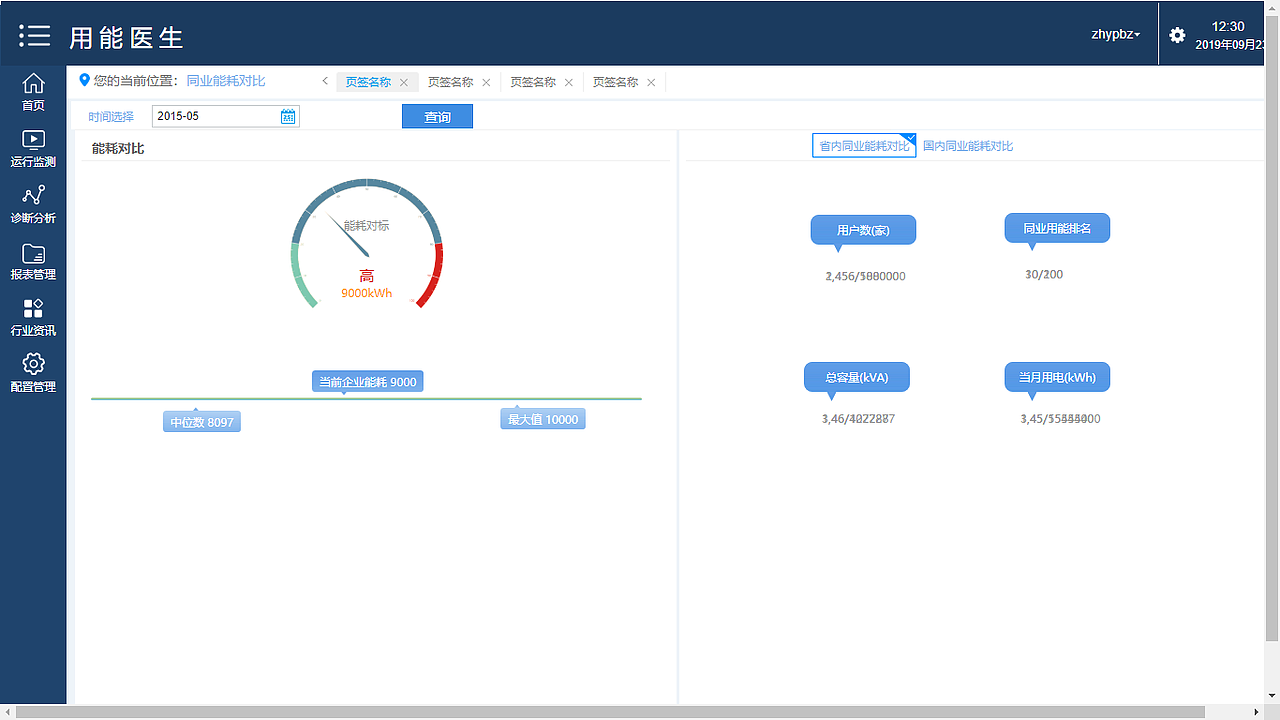
Task: Open the calendar picker icon
Action: coord(288,116)
